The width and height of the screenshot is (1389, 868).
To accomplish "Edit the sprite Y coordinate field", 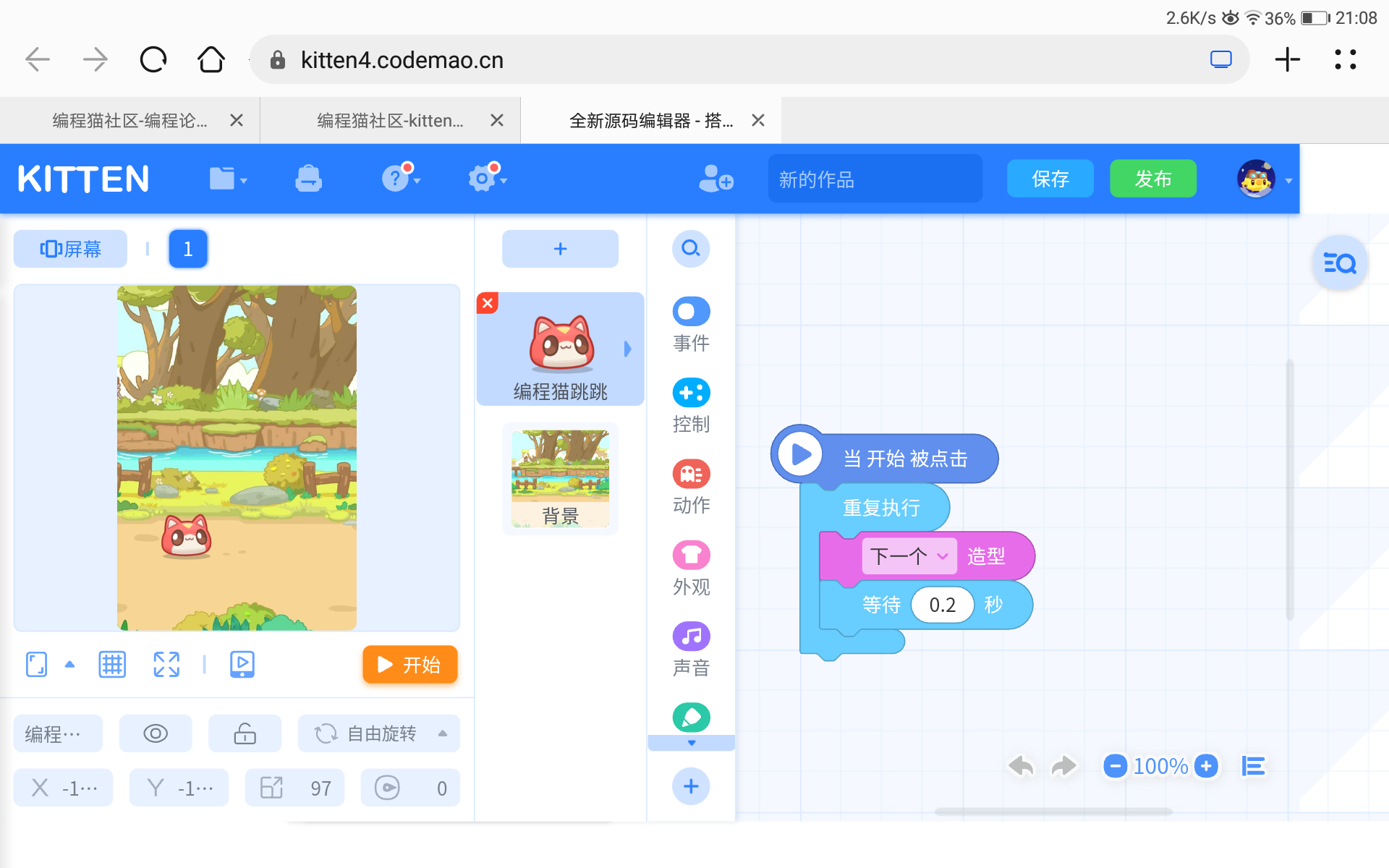I will pos(179,788).
